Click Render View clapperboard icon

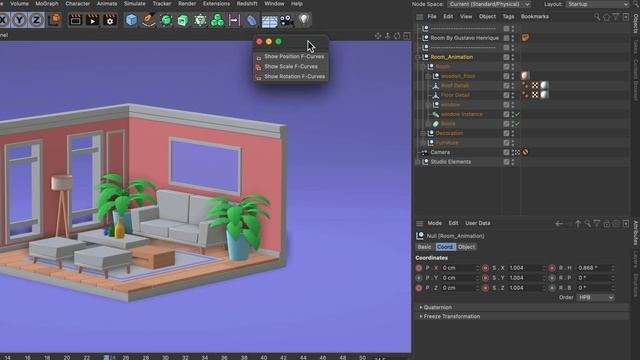click(75, 20)
